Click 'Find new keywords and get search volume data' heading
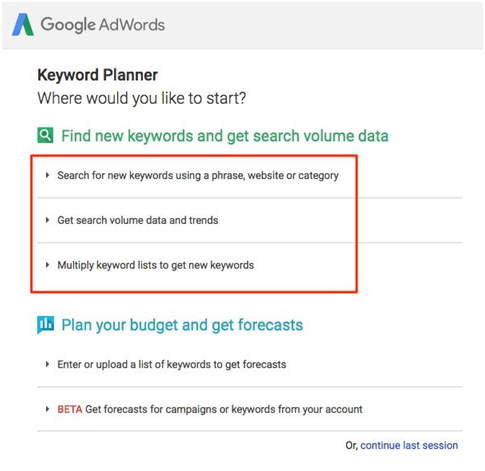 pos(225,136)
